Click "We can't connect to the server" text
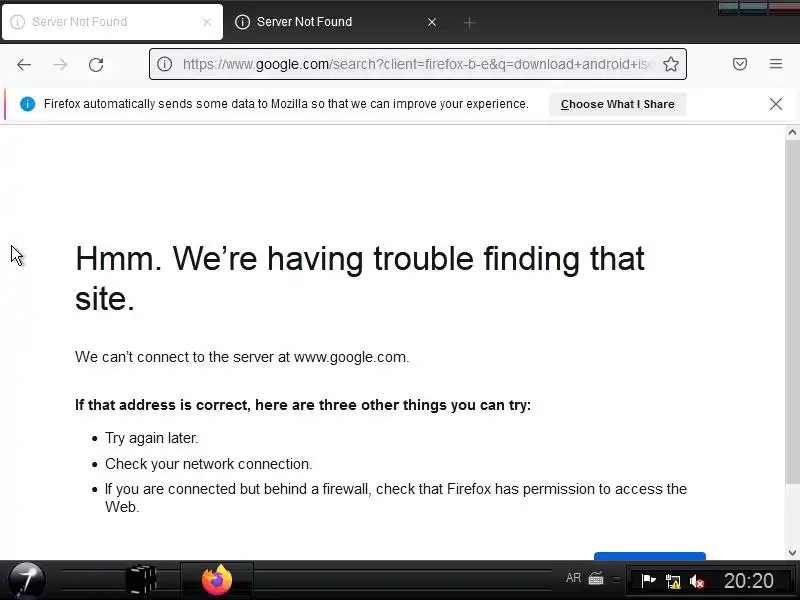The image size is (800, 600). click(242, 357)
